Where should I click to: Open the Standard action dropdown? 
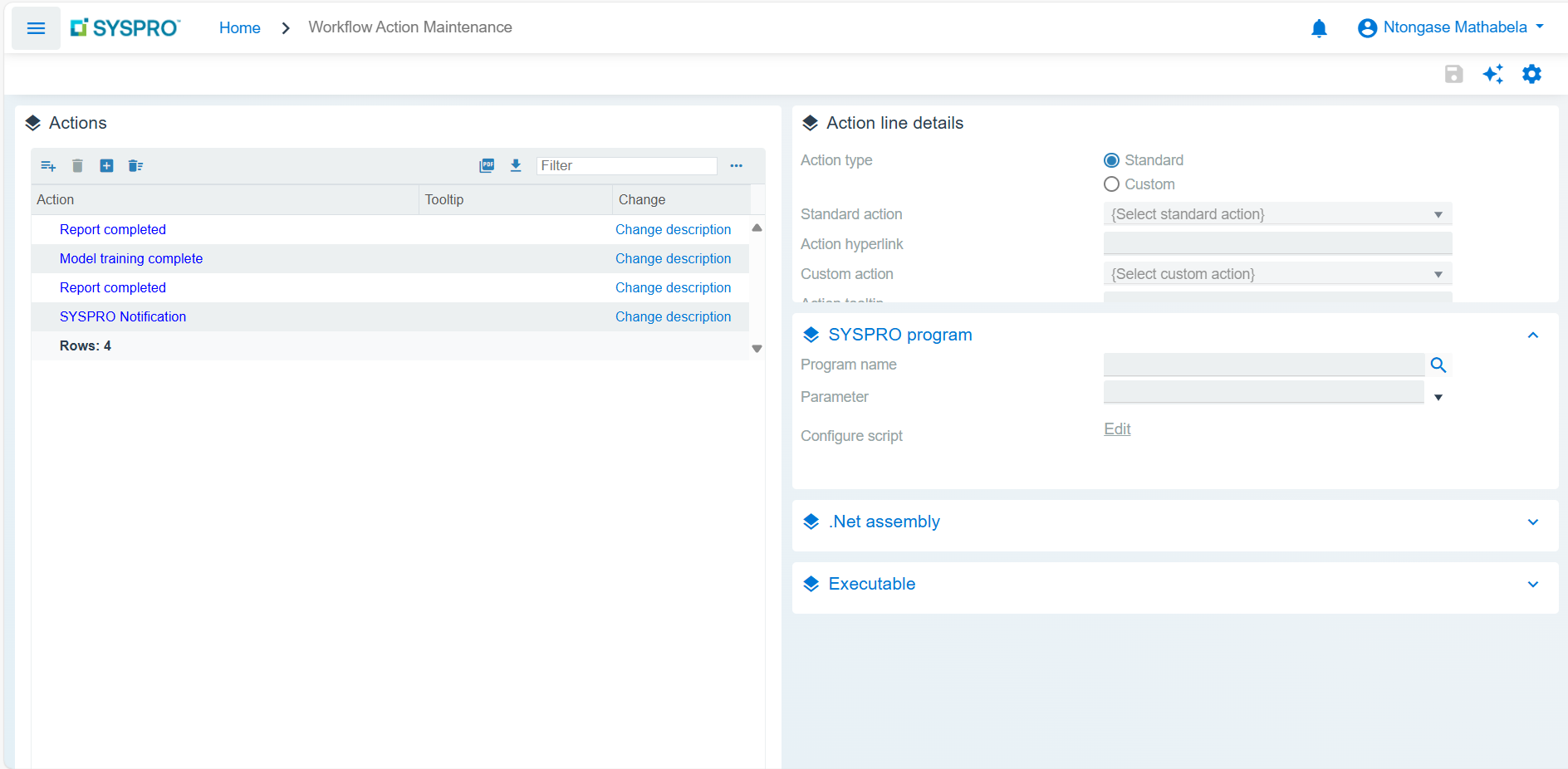(x=1276, y=214)
